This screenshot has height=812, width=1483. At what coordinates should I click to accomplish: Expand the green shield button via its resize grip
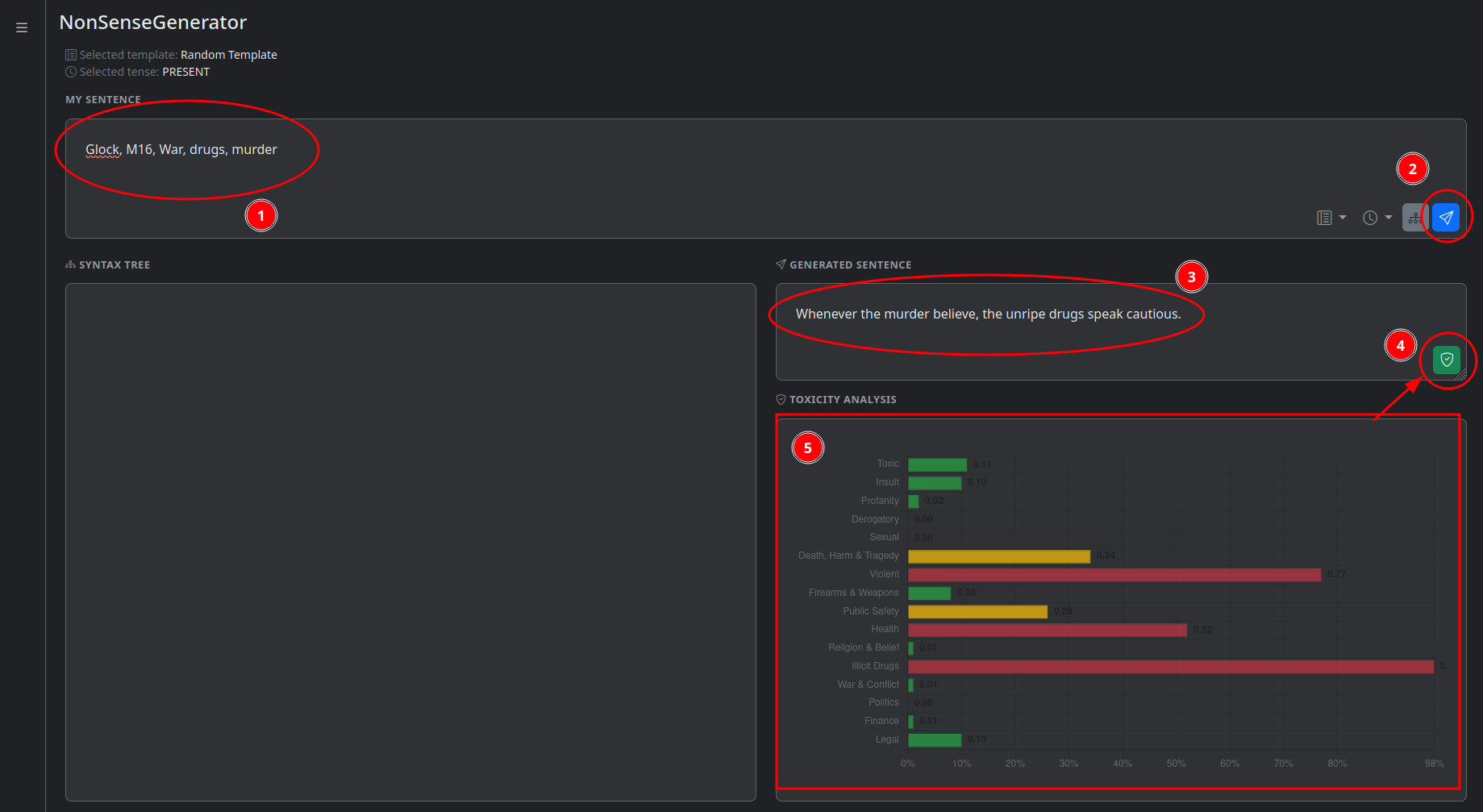click(1461, 375)
